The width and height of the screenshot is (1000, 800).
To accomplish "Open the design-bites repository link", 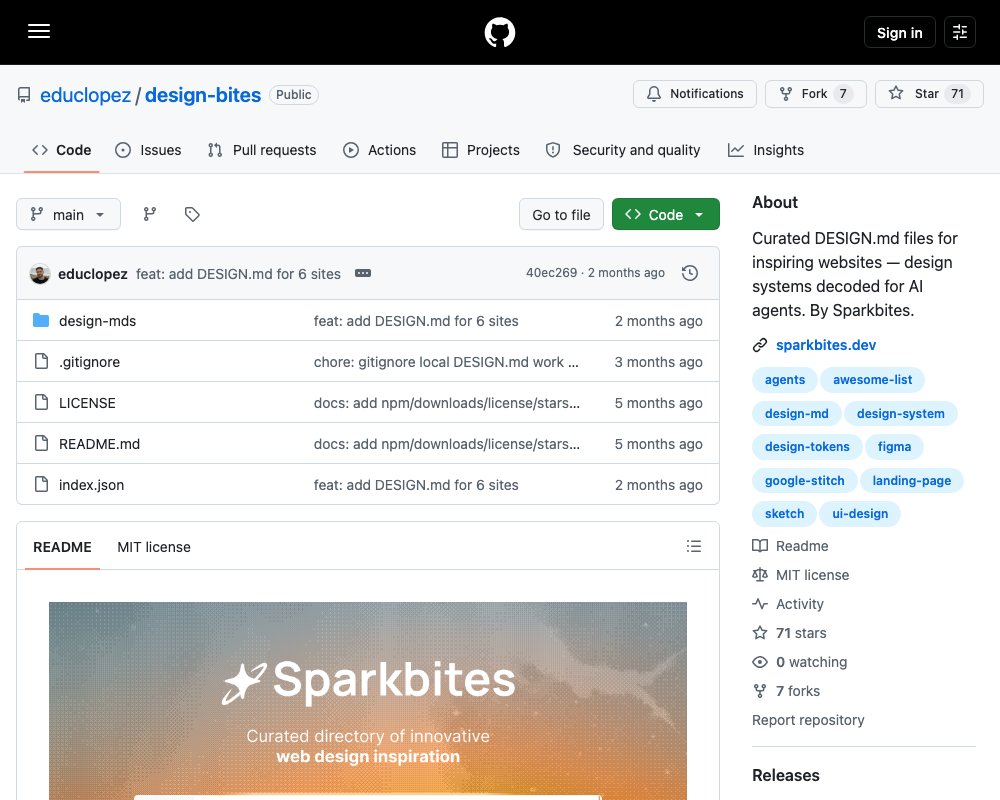I will [203, 95].
